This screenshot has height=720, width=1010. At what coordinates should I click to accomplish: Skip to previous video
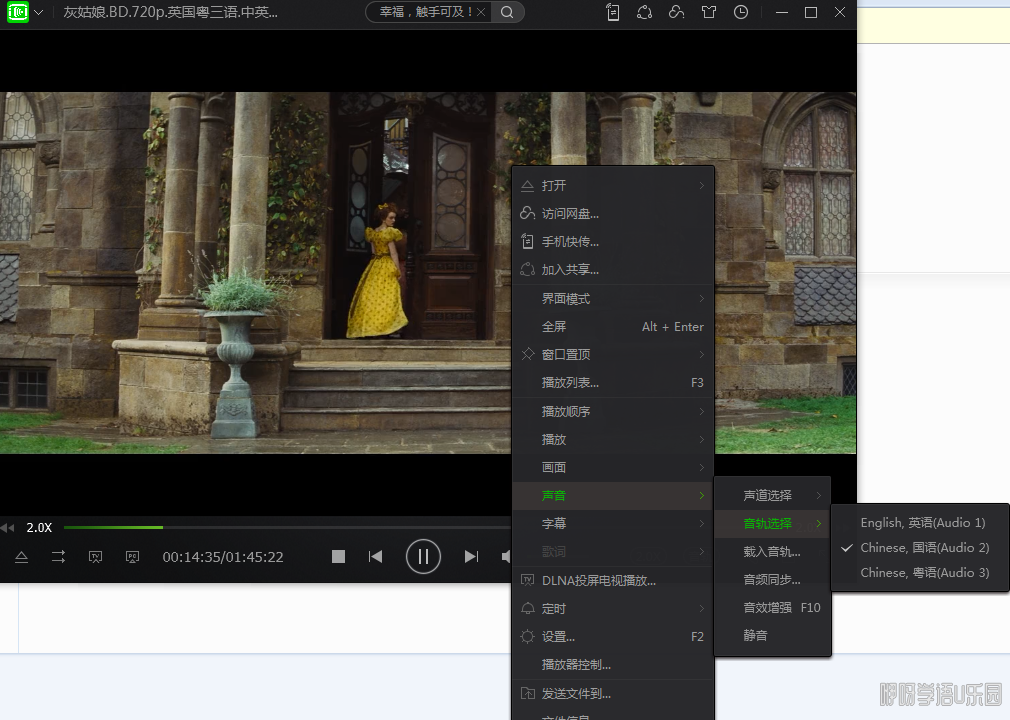[x=376, y=556]
